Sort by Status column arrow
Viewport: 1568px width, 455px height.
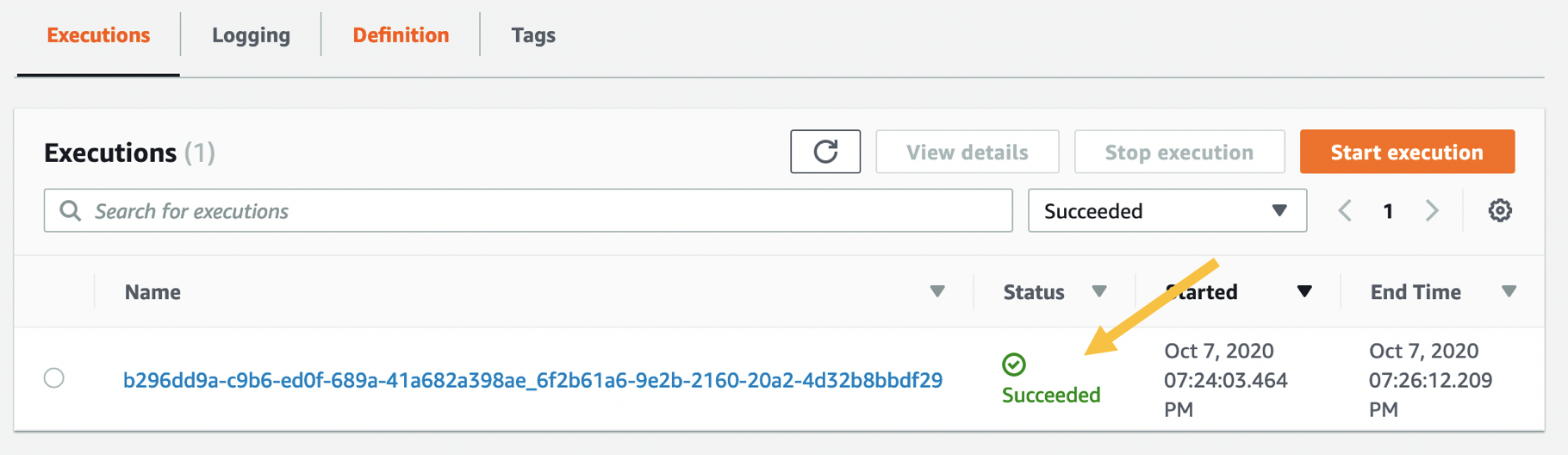pyautogui.click(x=1098, y=291)
